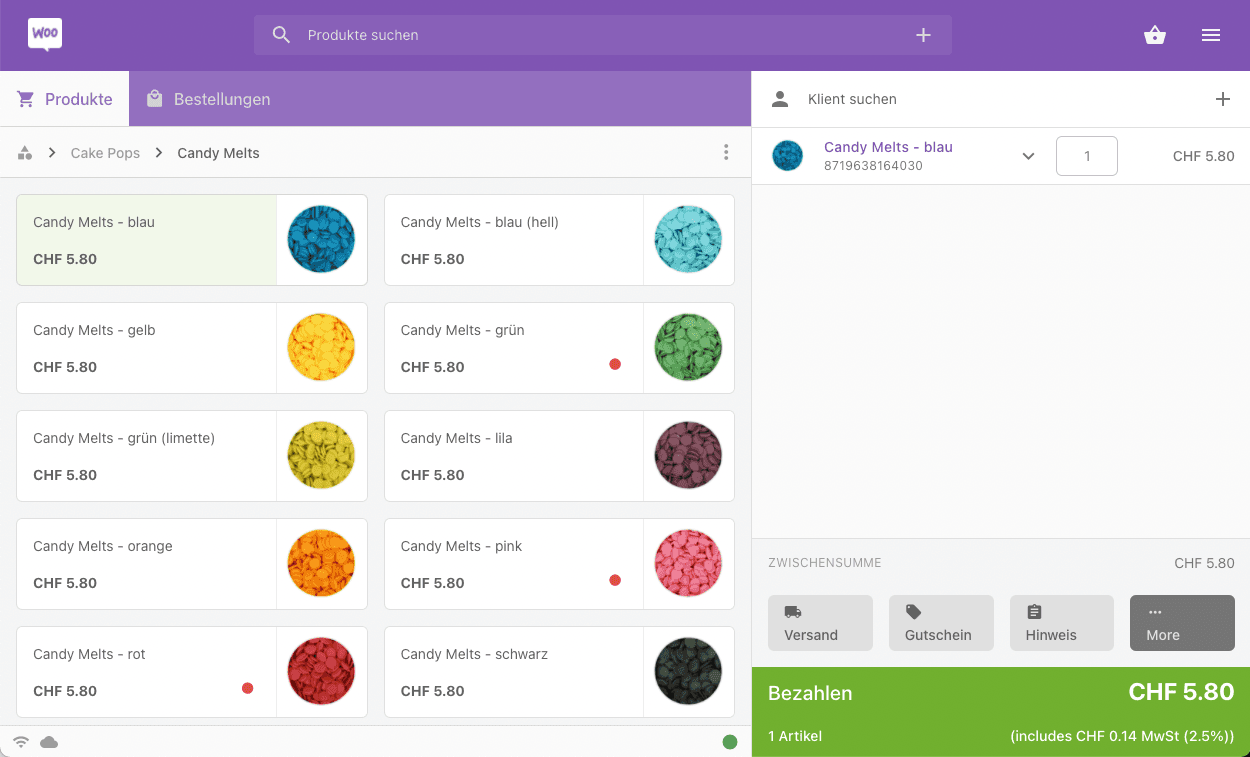Viewport: 1250px width, 757px height.
Task: Open the basket icon in header
Action: pos(1155,35)
